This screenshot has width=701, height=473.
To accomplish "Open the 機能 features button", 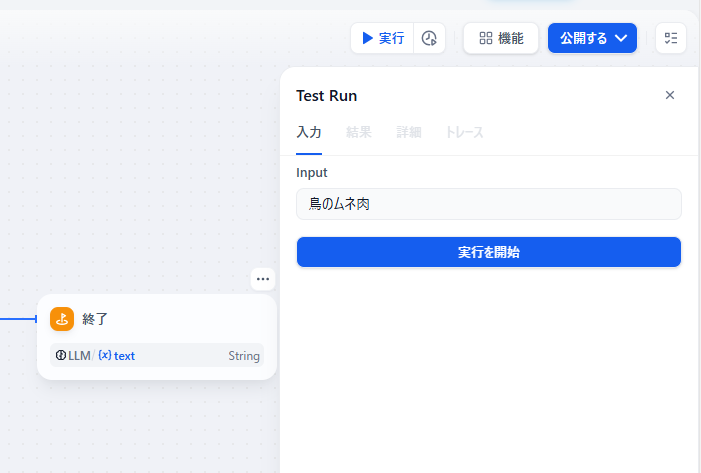I will pos(501,38).
